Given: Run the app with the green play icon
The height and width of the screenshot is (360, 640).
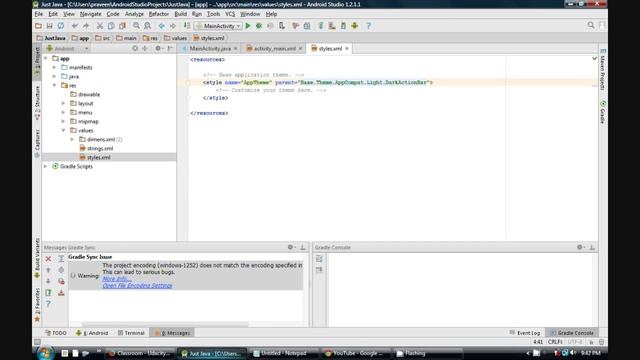Looking at the screenshot, I should [x=248, y=26].
